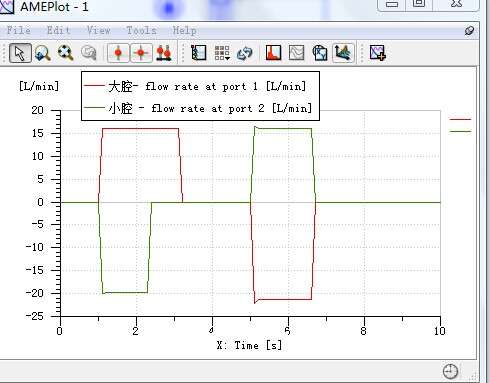Image resolution: width=490 pixels, height=383 pixels.
Task: Select the arrow pointer tool
Action: [x=20, y=53]
